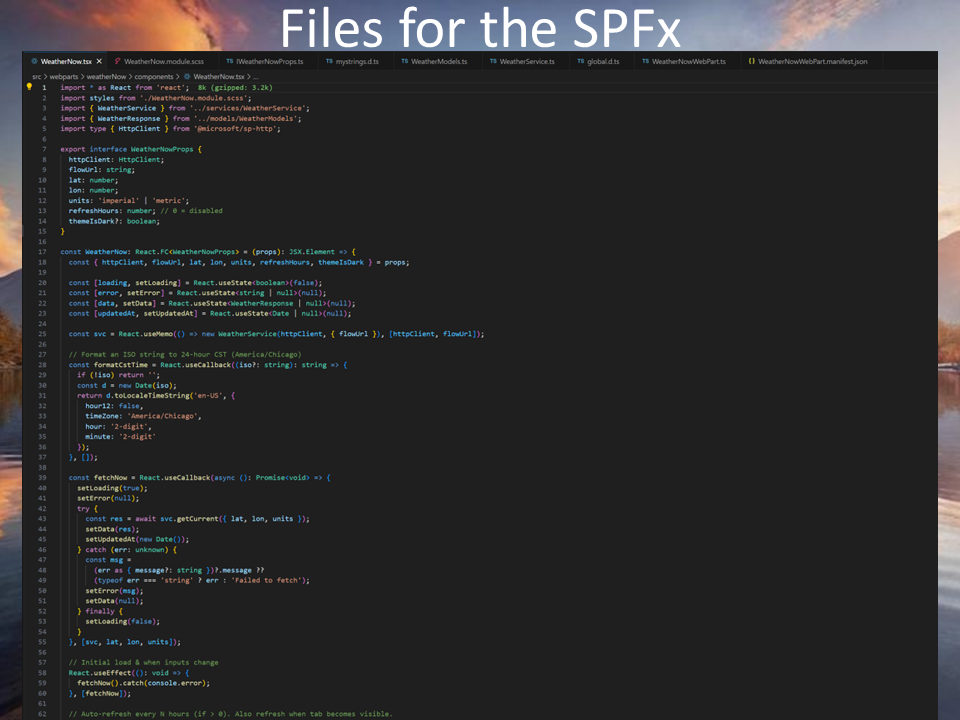This screenshot has width=960, height=720.
Task: Click 'America/Chicago' timeZone value on line 33
Action: (x=162, y=416)
